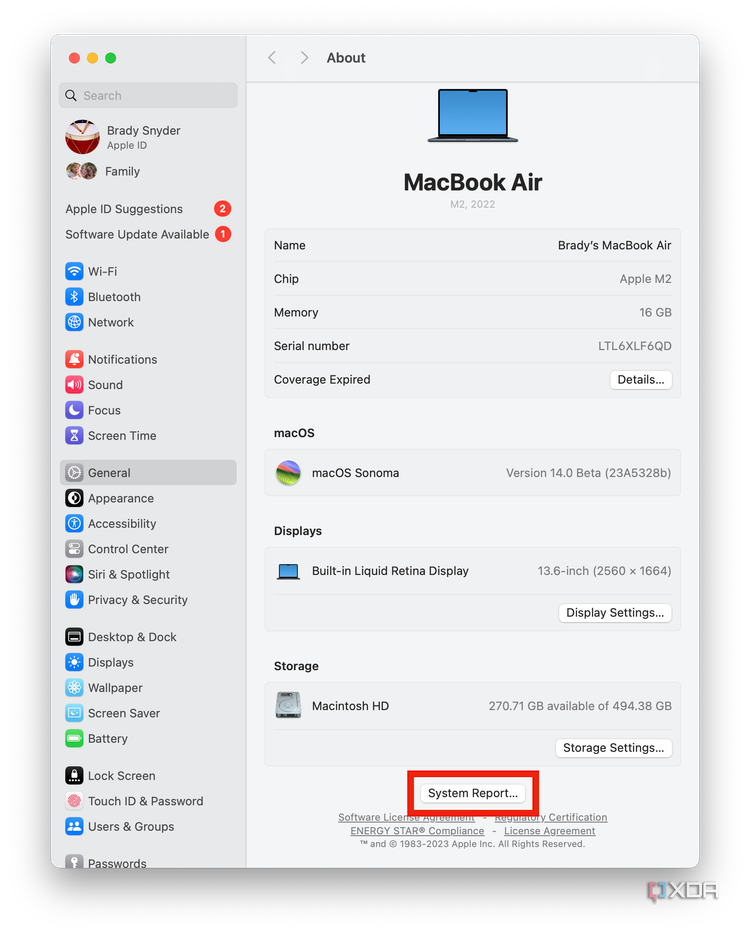Viewport: 750px width, 935px height.
Task: Open Screen Time hourglass icon
Action: 74,436
